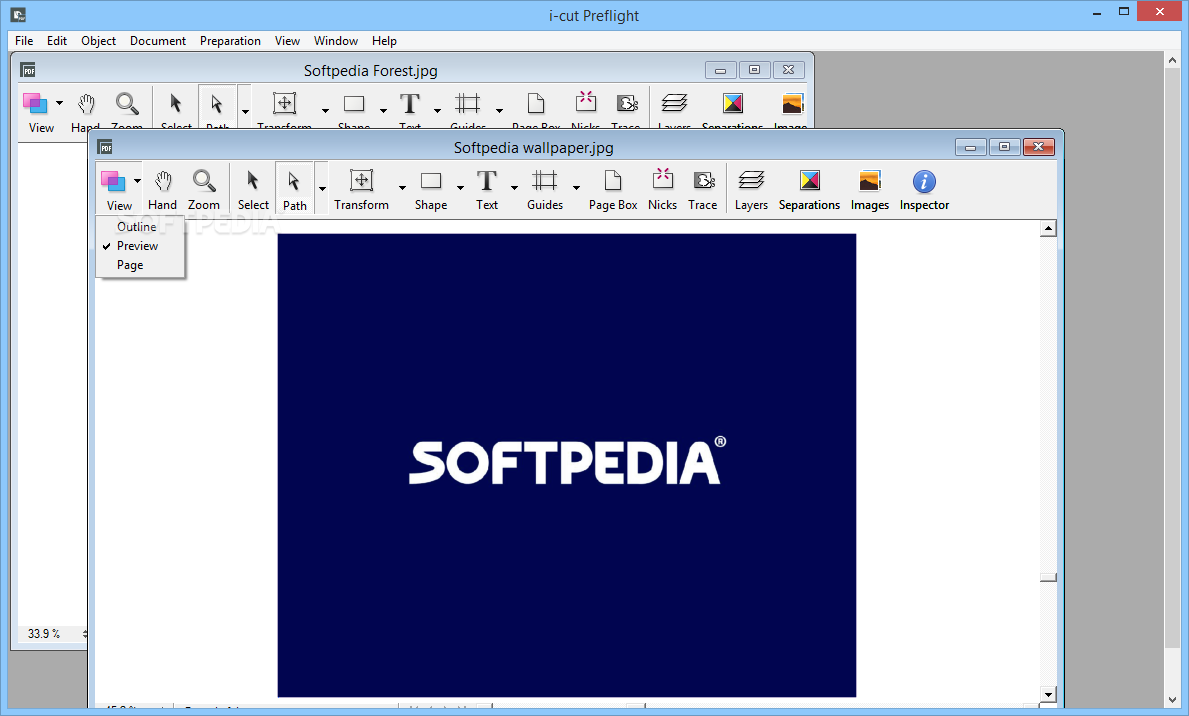Open the Preparation menu

(x=231, y=41)
